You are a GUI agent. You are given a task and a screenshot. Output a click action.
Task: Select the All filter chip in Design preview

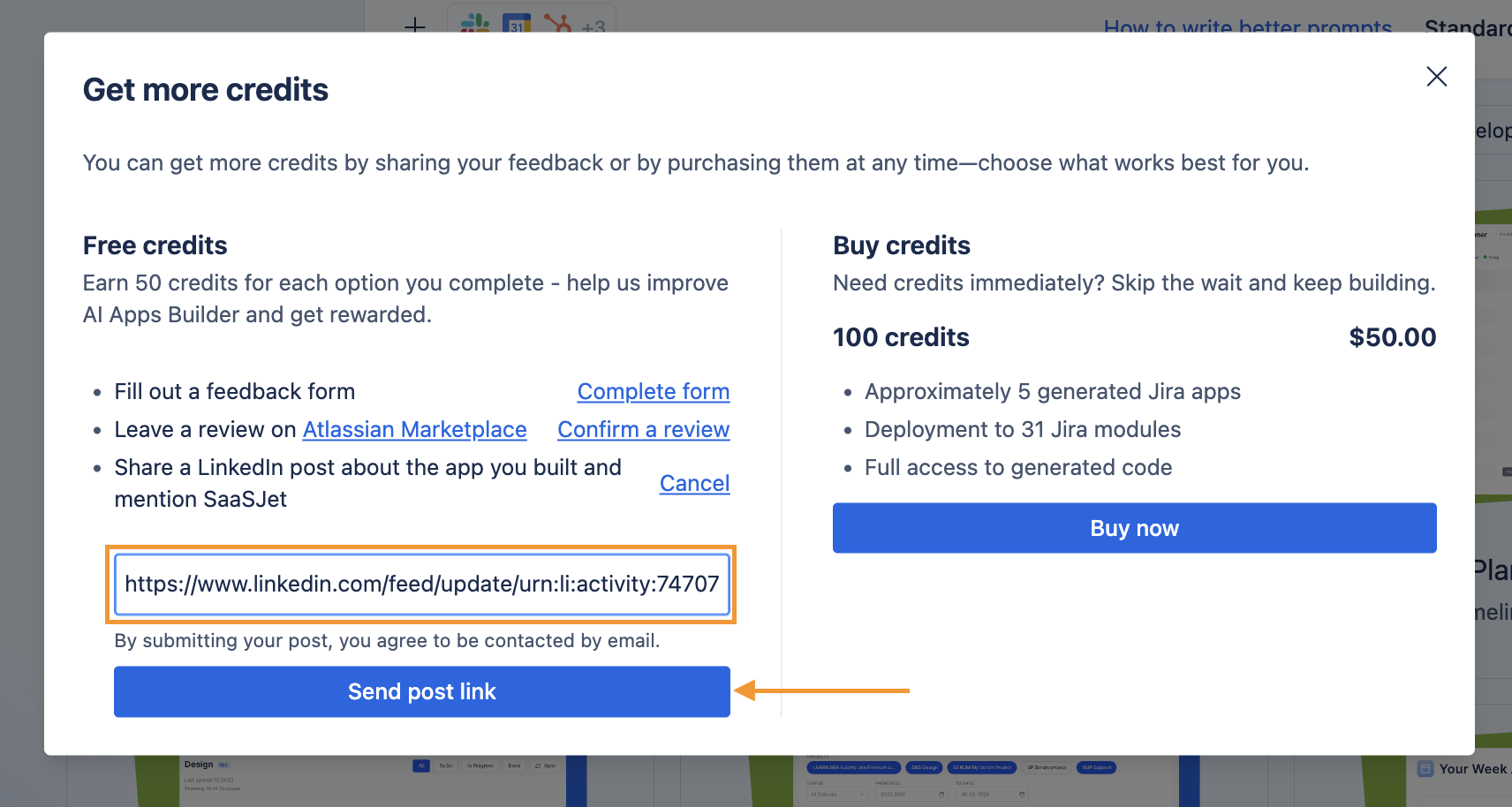pyautogui.click(x=421, y=766)
